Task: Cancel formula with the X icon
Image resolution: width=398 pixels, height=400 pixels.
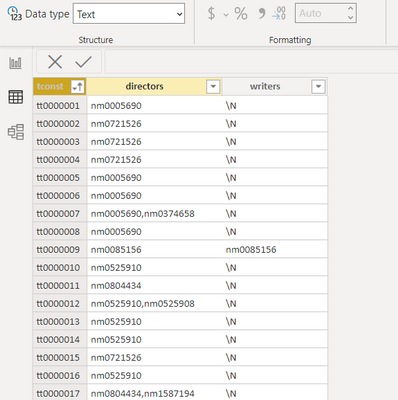Action: [55, 62]
